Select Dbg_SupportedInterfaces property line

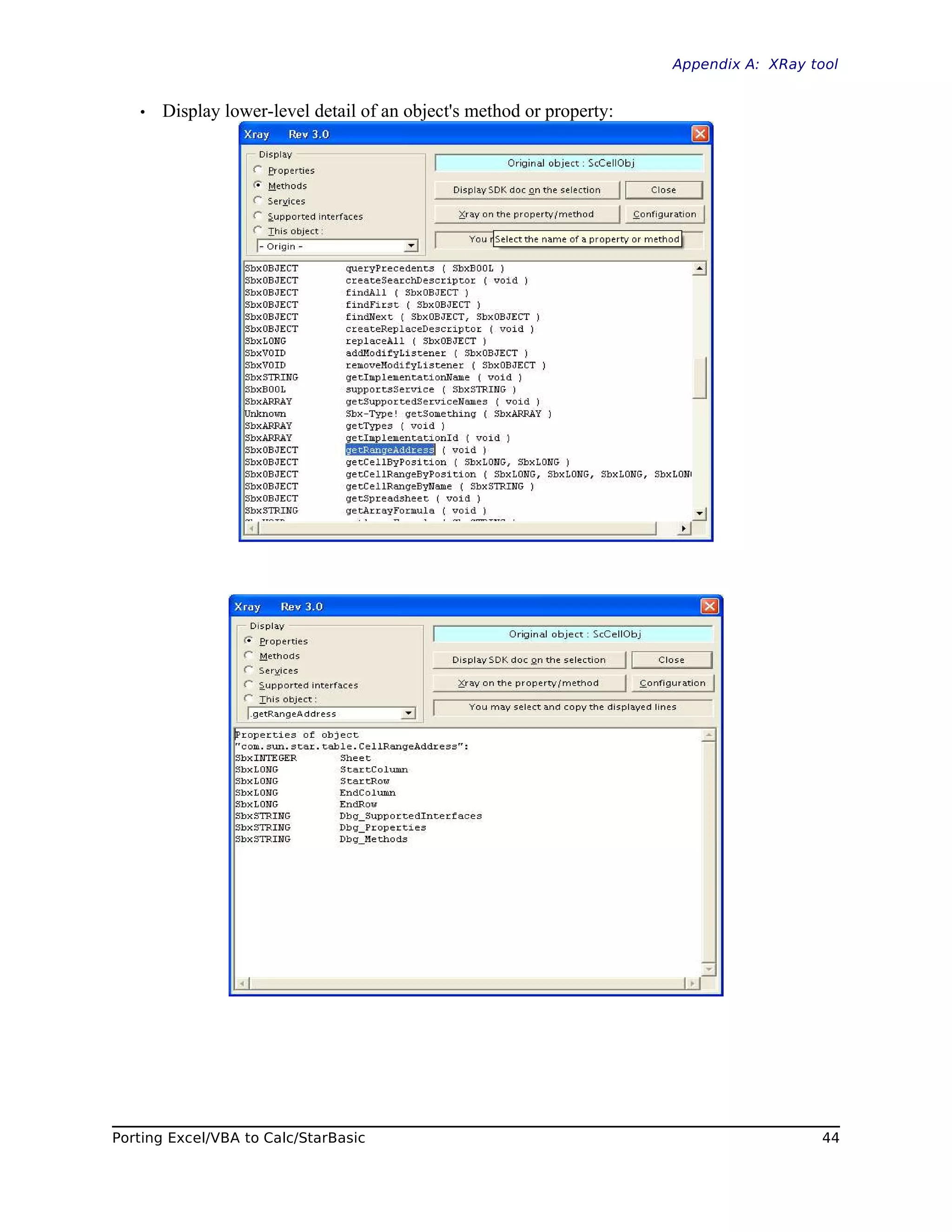(359, 816)
